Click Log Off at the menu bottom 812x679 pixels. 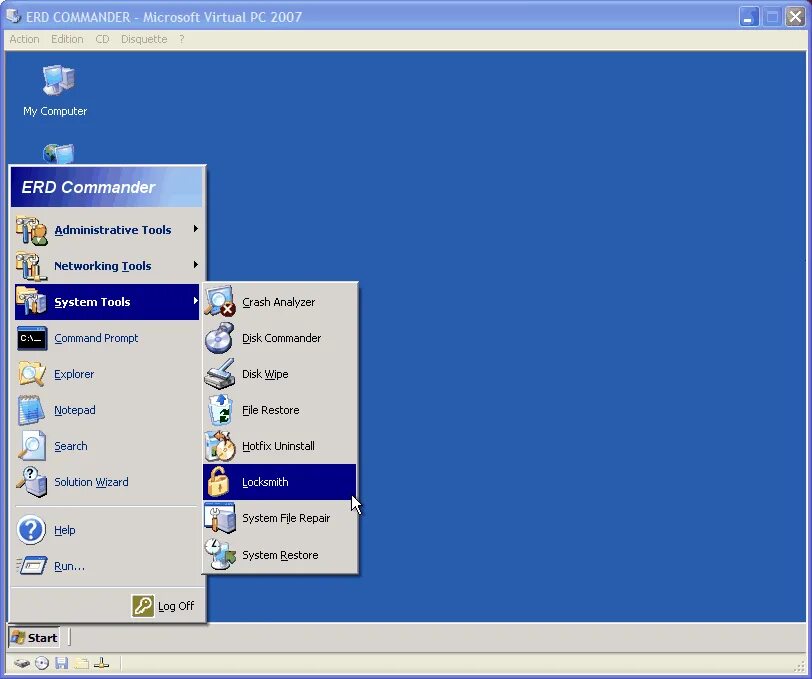pyautogui.click(x=168, y=605)
